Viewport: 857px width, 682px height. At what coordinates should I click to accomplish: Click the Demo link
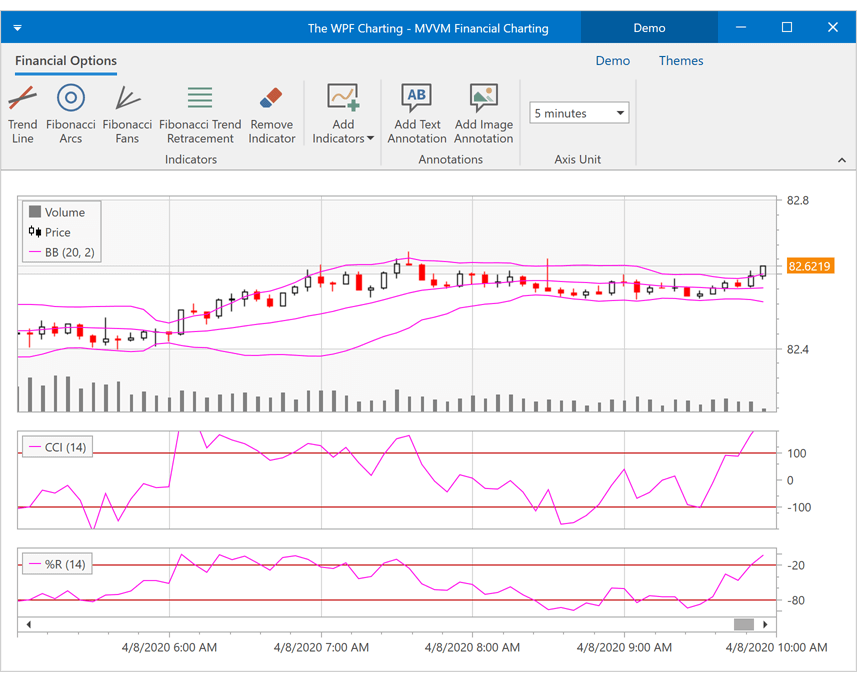pyautogui.click(x=613, y=61)
